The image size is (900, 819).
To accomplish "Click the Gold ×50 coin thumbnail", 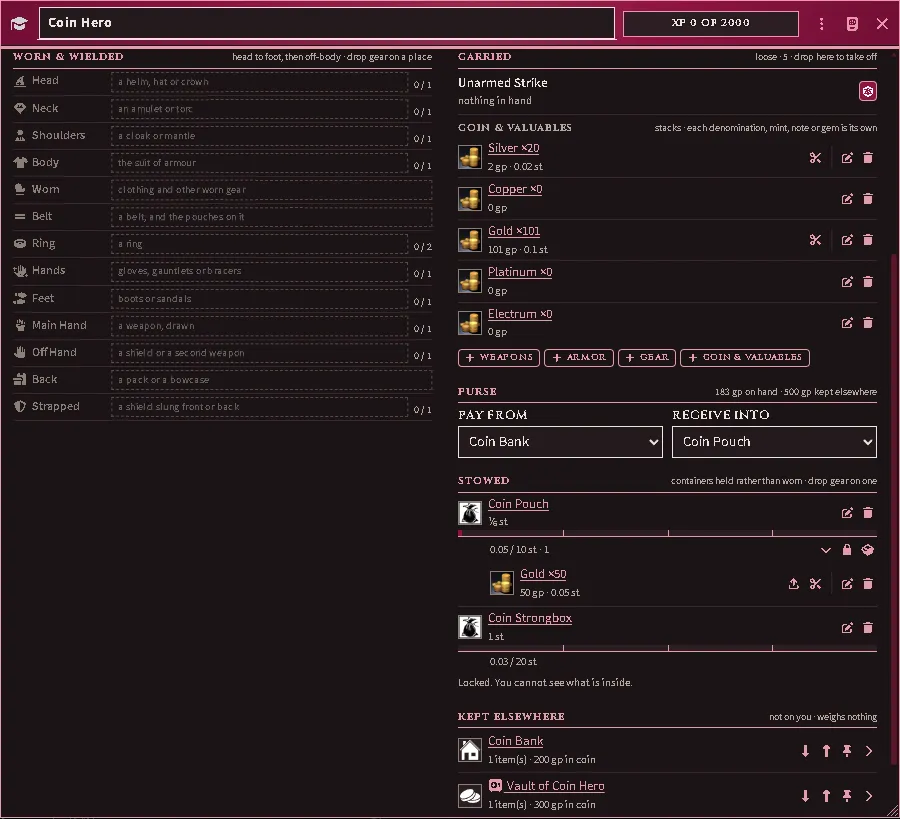I will pos(502,583).
